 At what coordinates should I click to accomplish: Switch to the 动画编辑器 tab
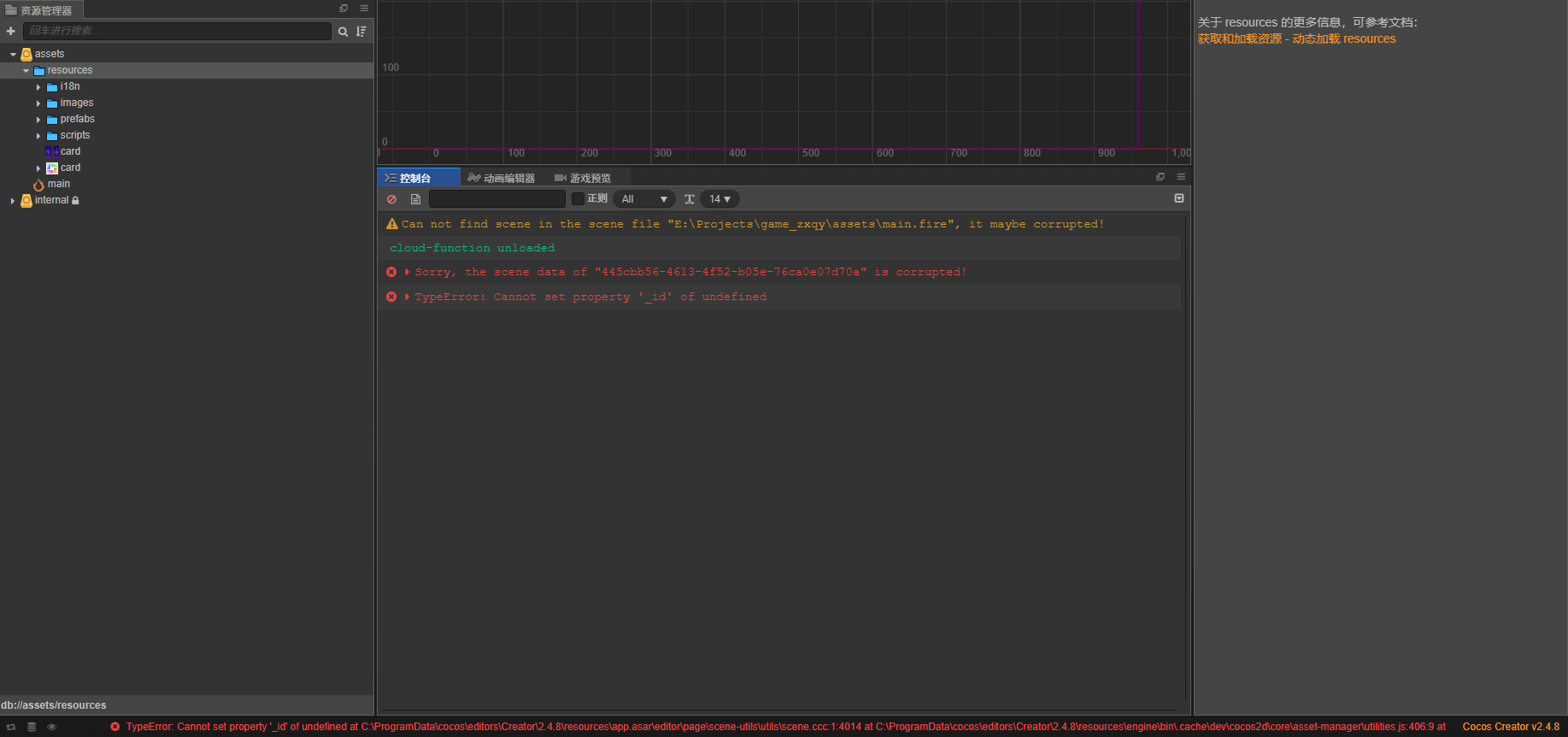click(502, 178)
